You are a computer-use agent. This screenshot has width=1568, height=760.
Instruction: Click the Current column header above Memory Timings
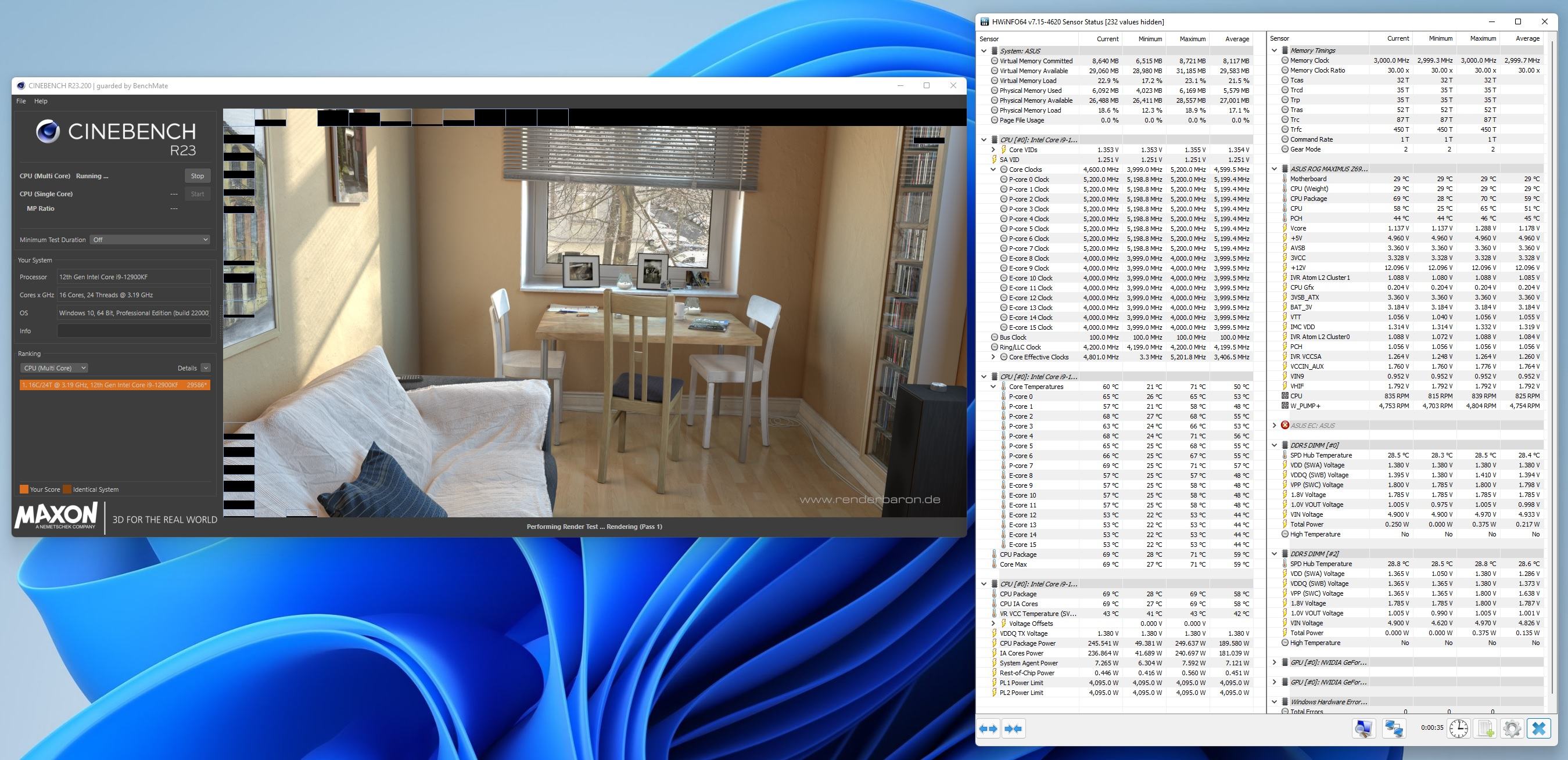pyautogui.click(x=1390, y=38)
